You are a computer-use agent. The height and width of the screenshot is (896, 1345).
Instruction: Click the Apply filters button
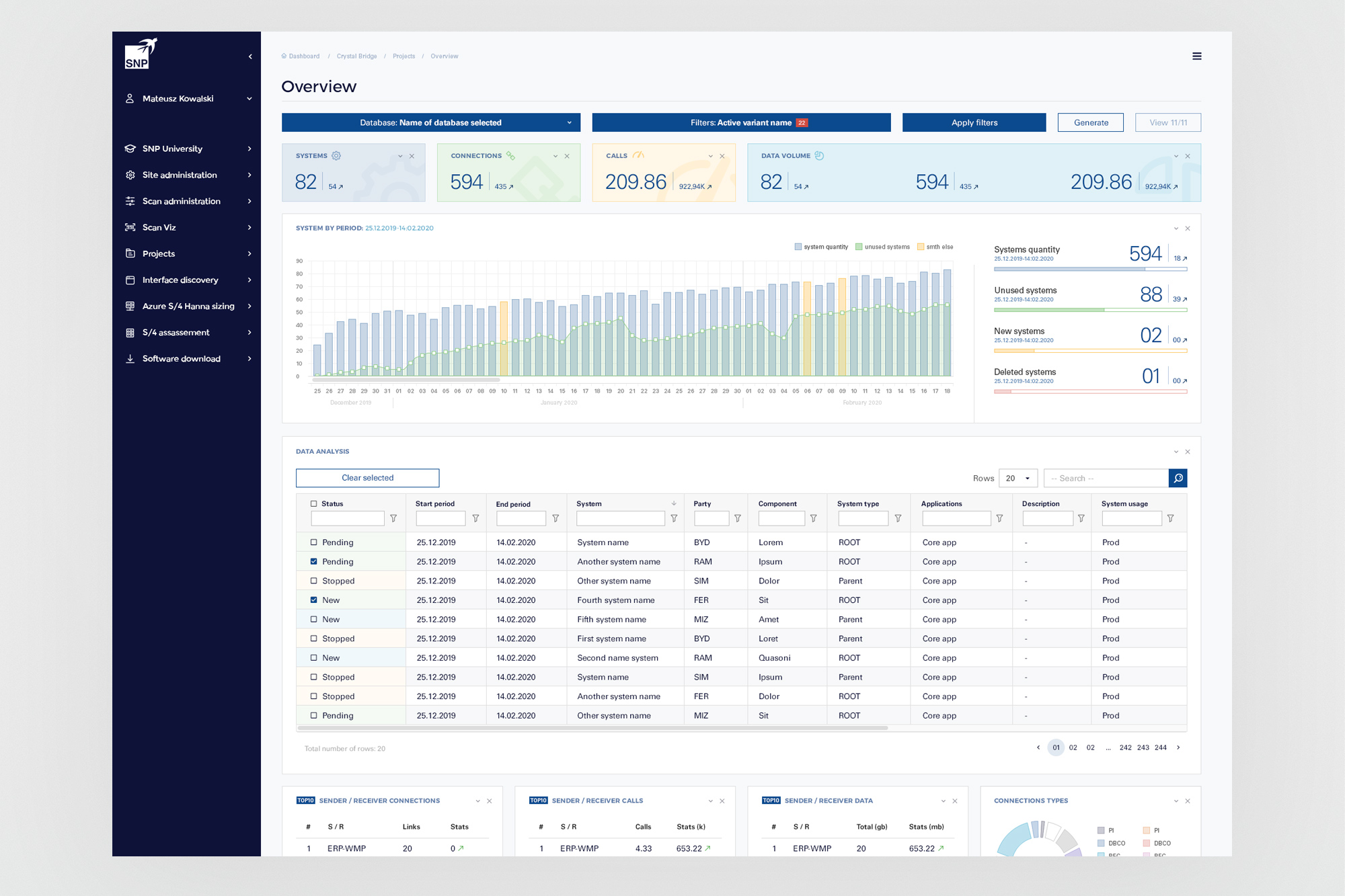coord(974,122)
